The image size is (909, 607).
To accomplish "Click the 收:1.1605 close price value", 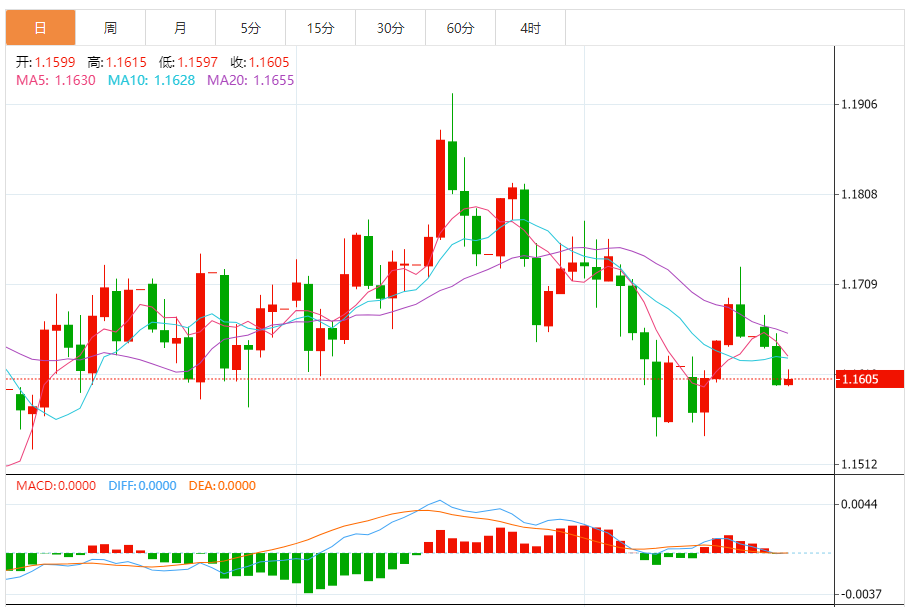I will click(x=260, y=62).
